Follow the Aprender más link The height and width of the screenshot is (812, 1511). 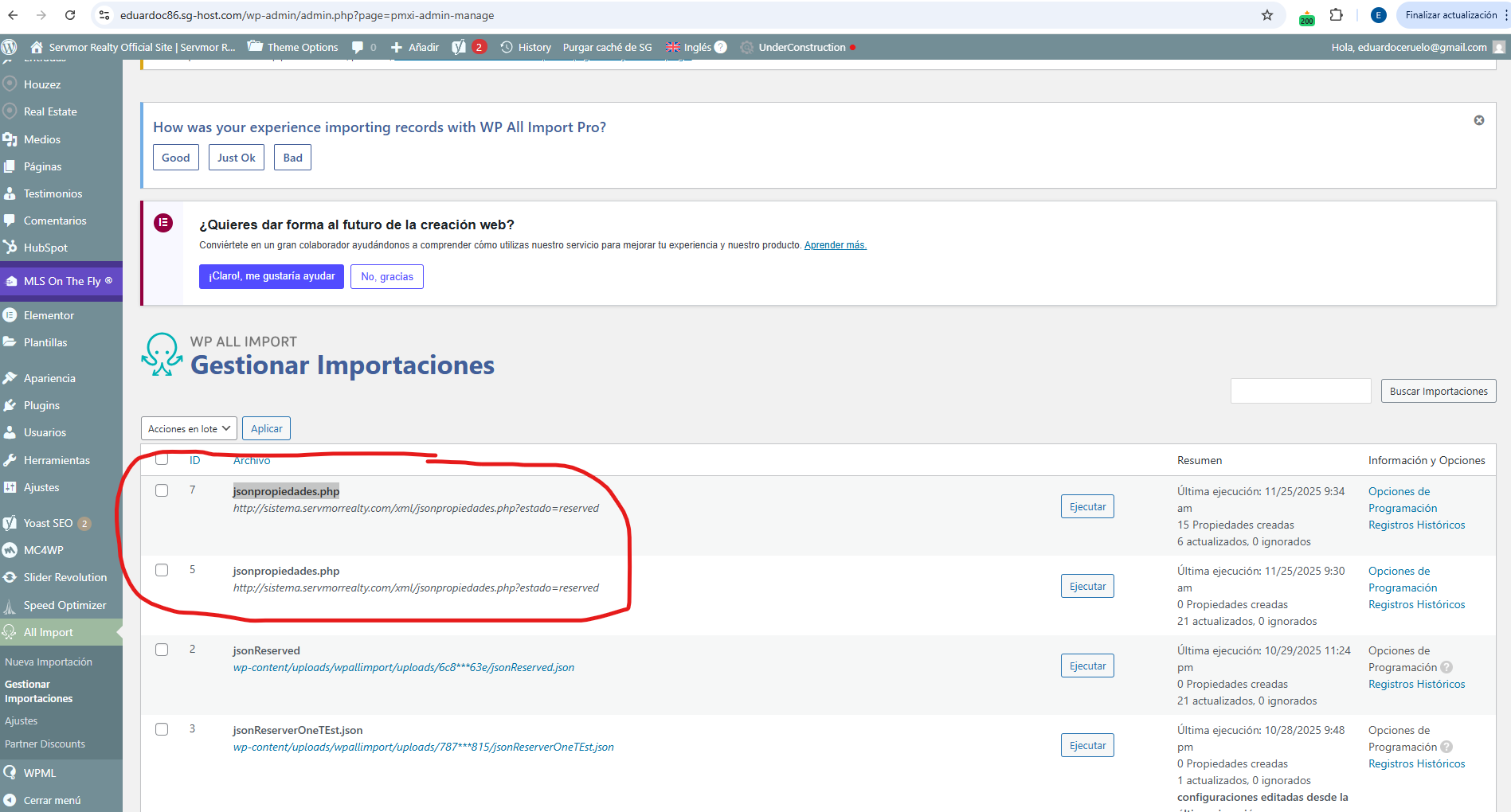point(835,245)
